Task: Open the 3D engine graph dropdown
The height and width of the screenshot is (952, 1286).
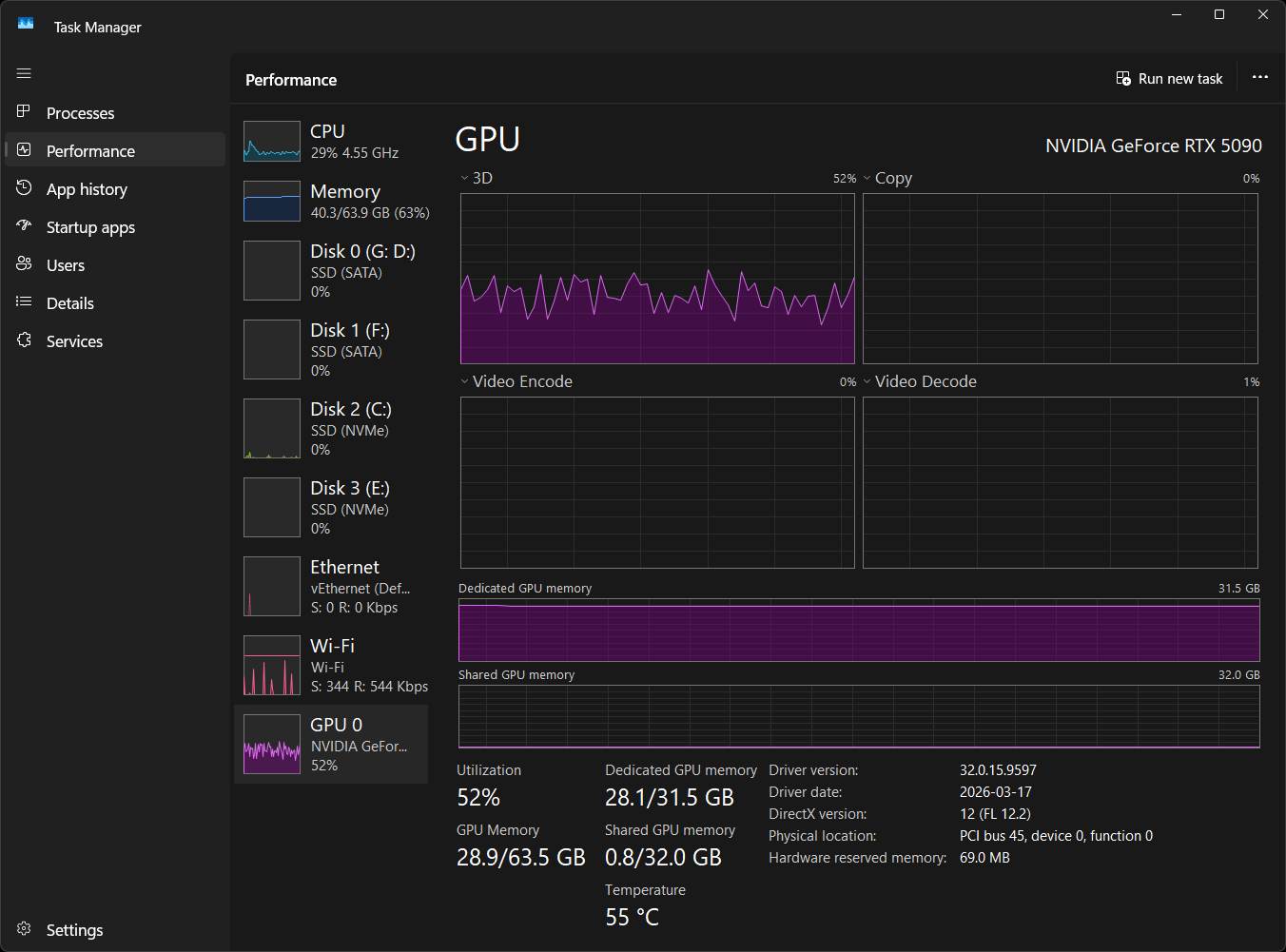Action: [x=465, y=179]
